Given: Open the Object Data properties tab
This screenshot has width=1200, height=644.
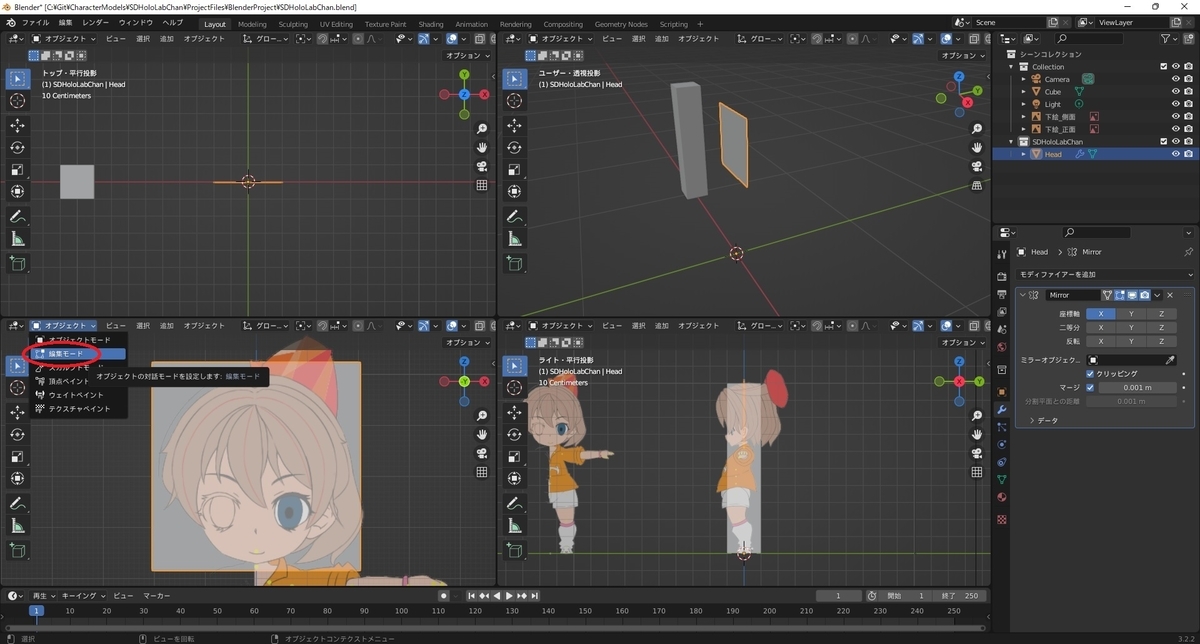Looking at the screenshot, I should tap(1001, 479).
